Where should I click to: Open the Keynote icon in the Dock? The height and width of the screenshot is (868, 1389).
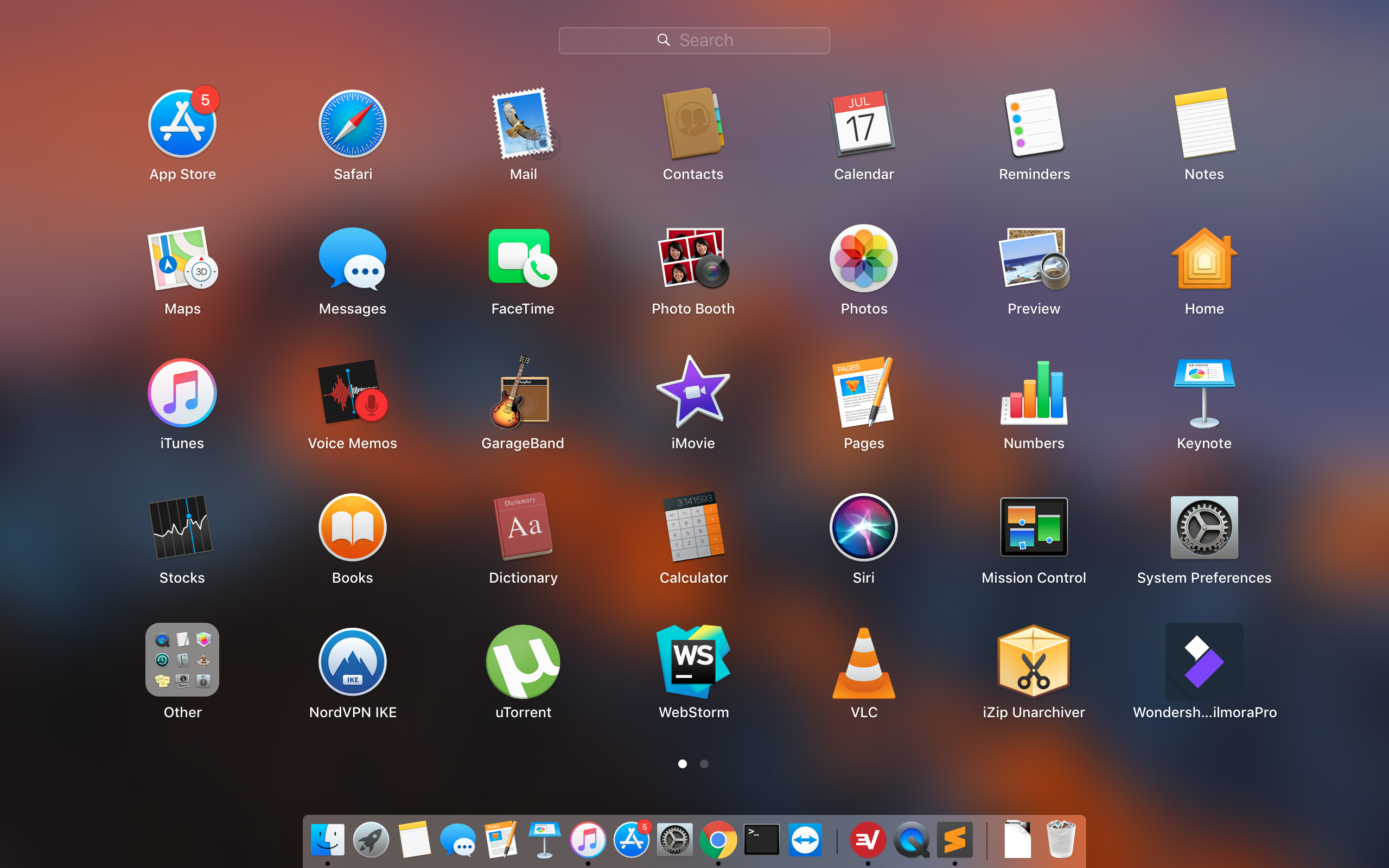tap(544, 839)
